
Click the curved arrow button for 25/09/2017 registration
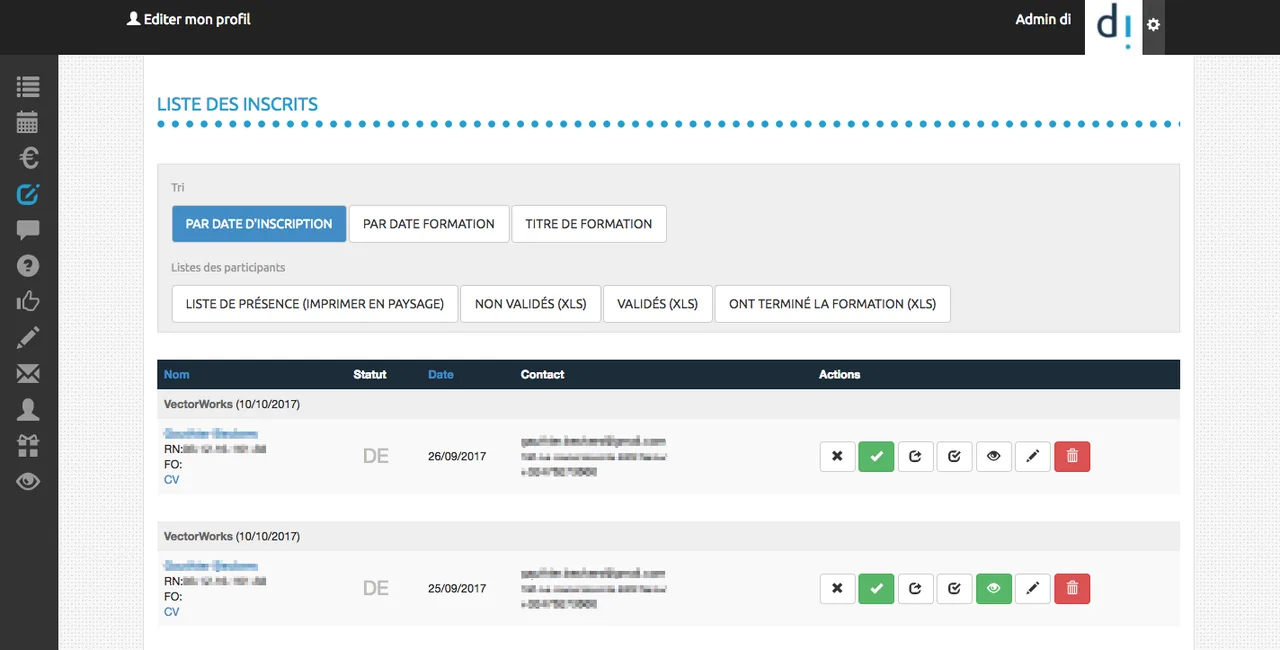pos(915,589)
